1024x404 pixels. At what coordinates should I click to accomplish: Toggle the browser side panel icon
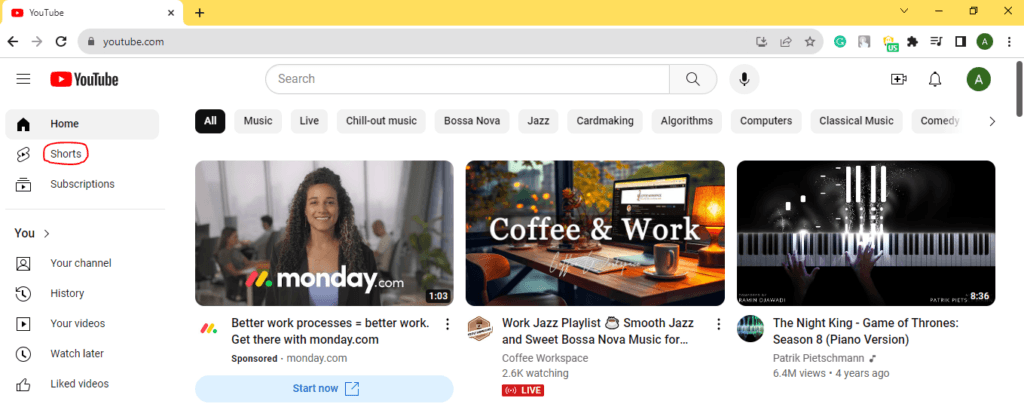[961, 42]
